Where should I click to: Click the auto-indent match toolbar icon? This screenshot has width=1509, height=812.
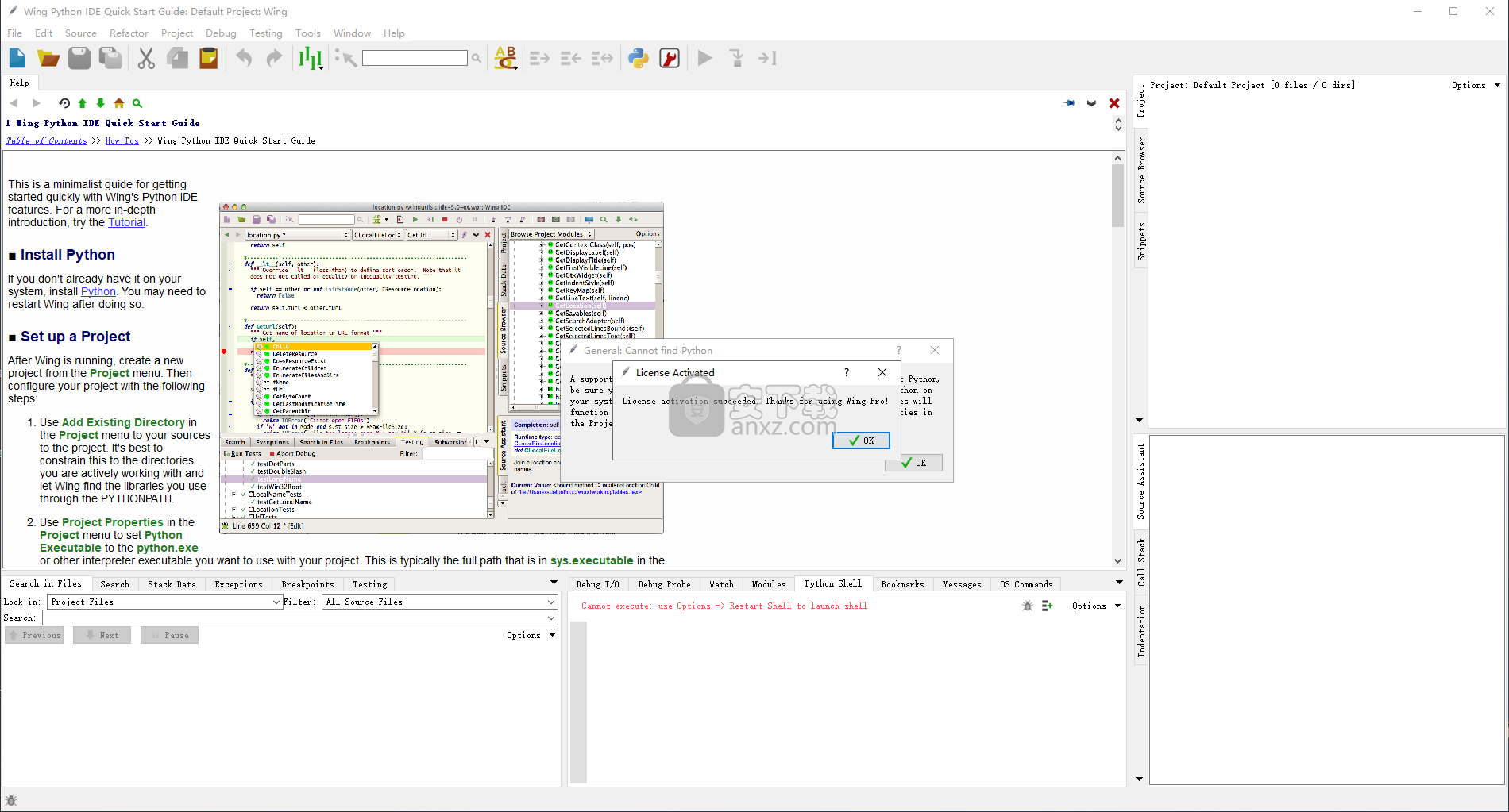click(x=602, y=58)
